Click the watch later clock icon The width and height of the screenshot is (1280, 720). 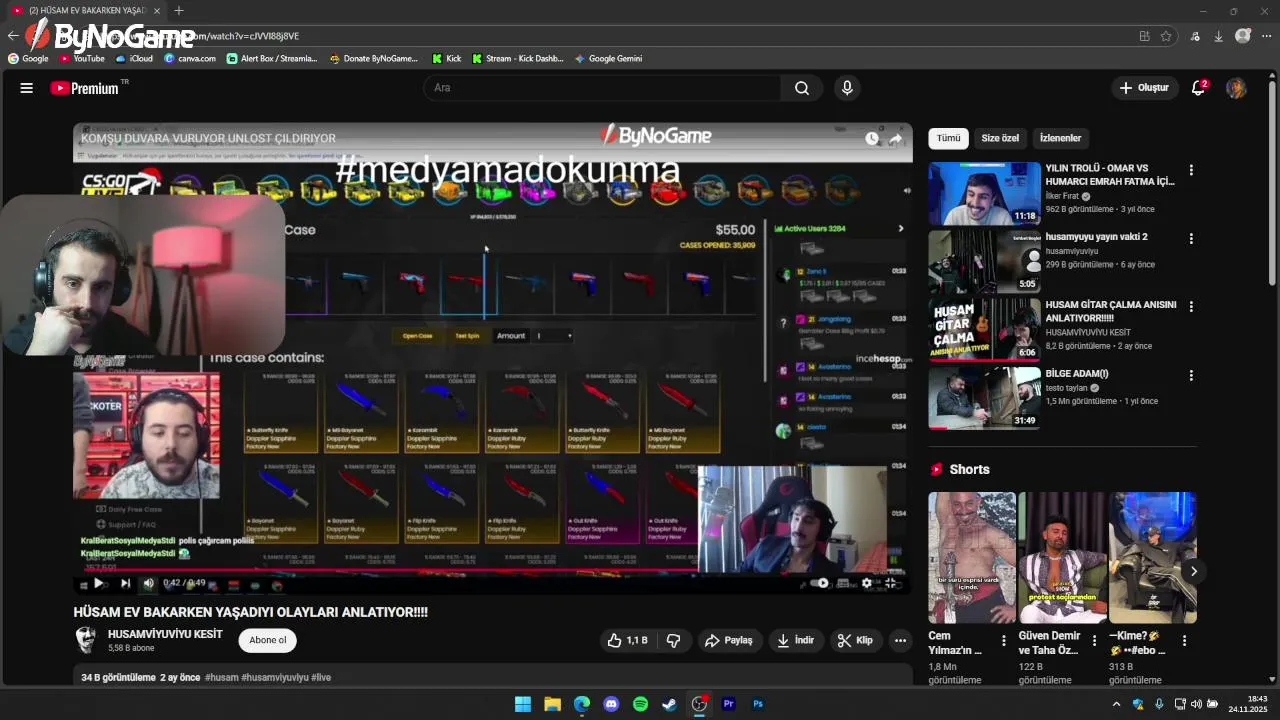(872, 139)
